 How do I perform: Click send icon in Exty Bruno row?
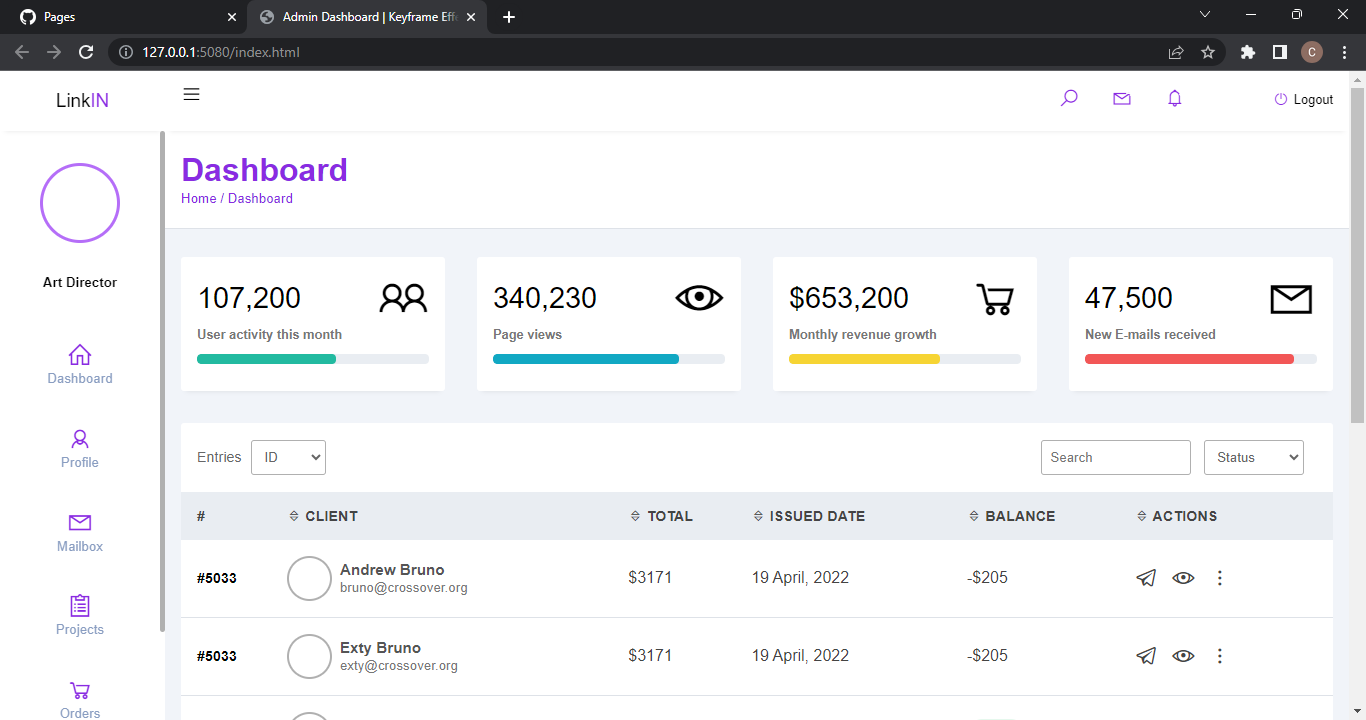[x=1147, y=656]
